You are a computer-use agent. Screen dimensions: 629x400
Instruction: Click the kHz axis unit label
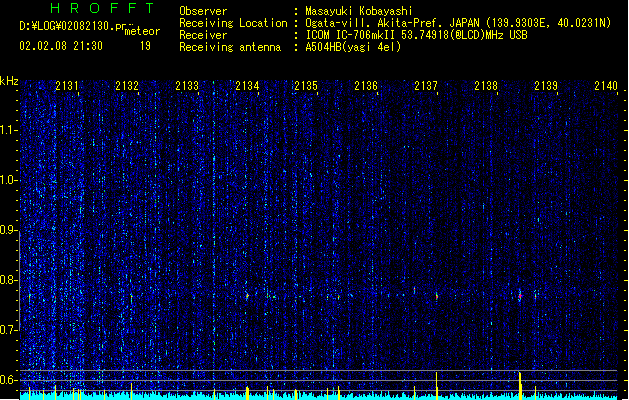(9, 81)
